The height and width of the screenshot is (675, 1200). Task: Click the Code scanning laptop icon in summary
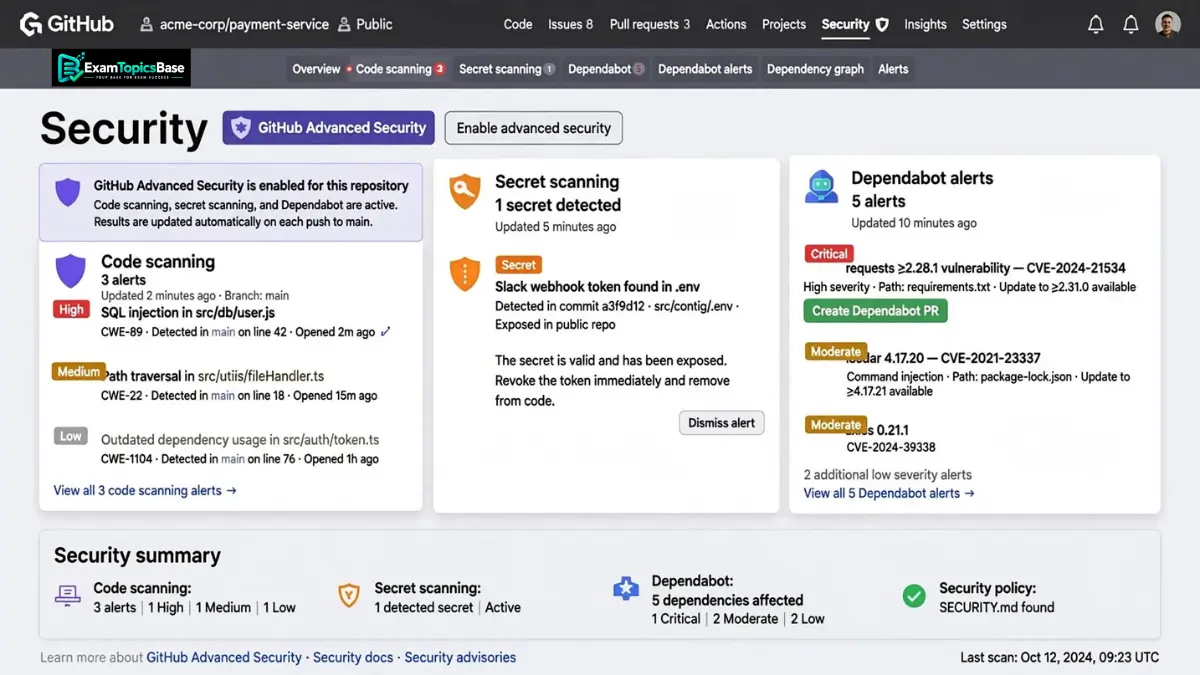point(67,596)
